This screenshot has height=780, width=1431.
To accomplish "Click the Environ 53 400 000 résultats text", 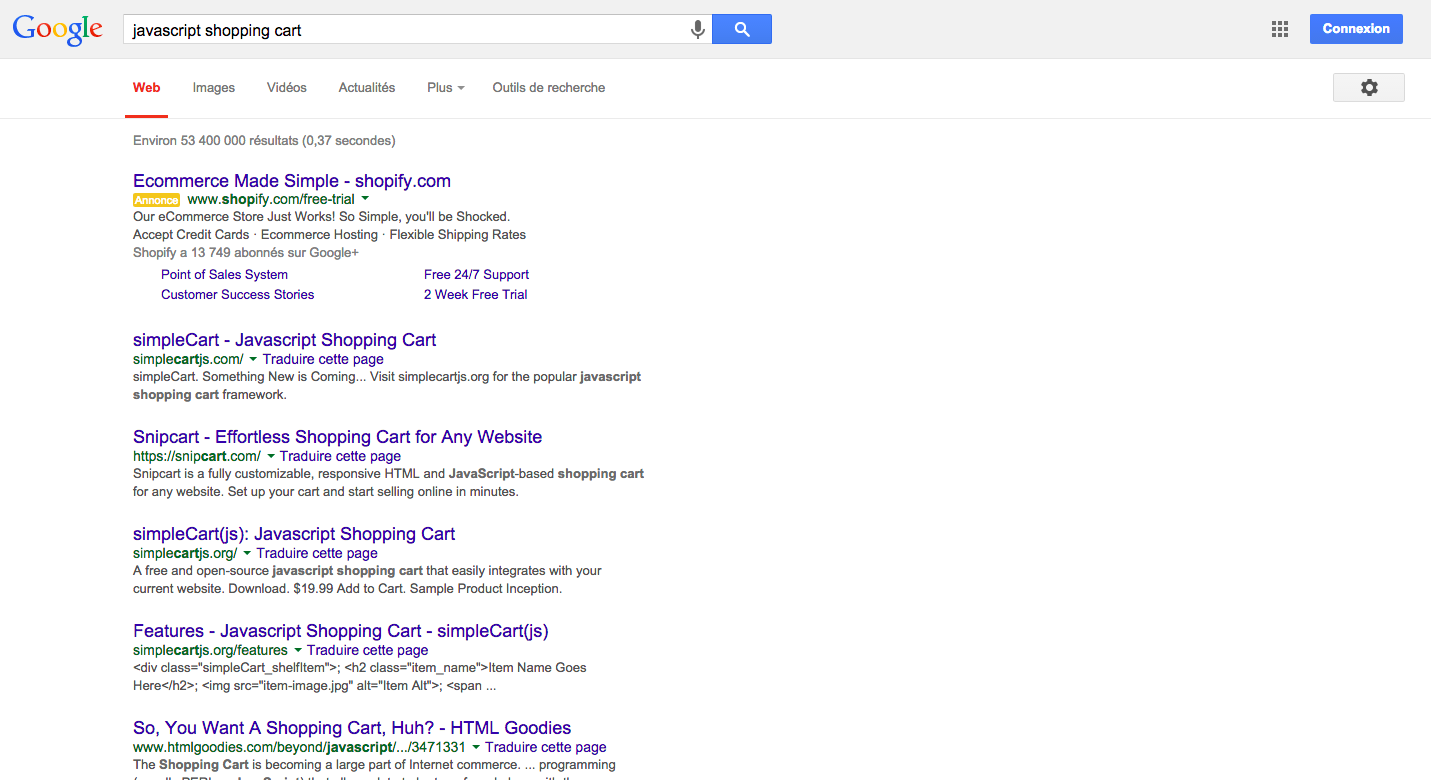I will pyautogui.click(x=264, y=141).
